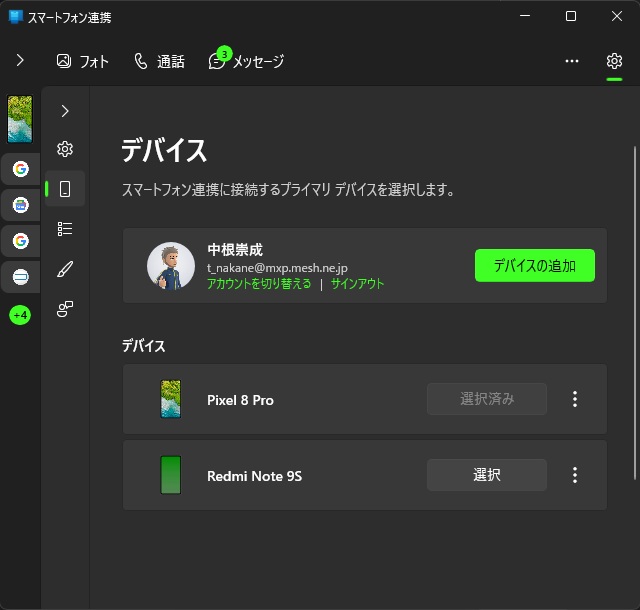Open the フォト tab
Image resolution: width=640 pixels, height=610 pixels.
[x=82, y=61]
